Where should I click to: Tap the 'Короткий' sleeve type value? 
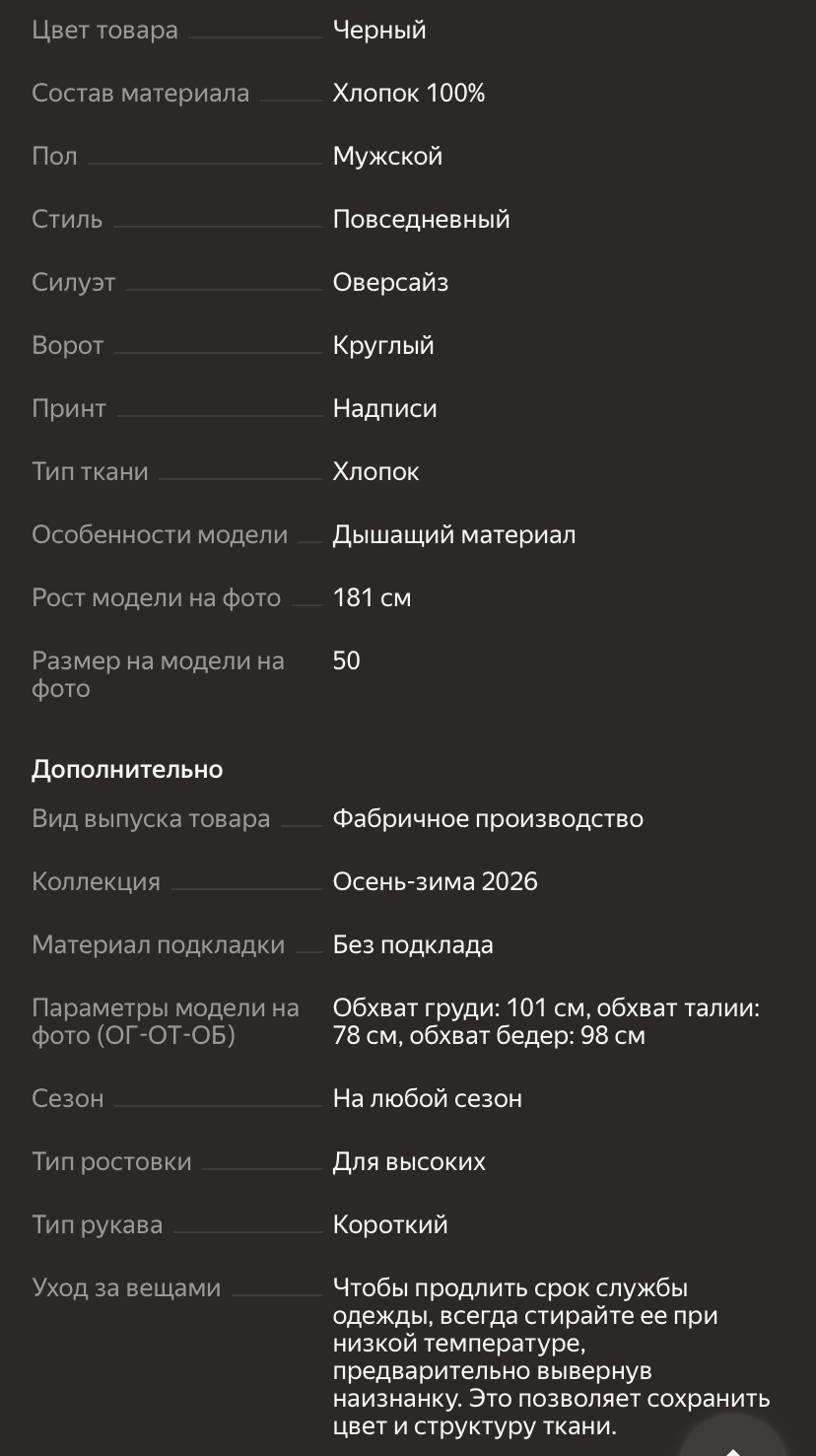(x=390, y=1224)
